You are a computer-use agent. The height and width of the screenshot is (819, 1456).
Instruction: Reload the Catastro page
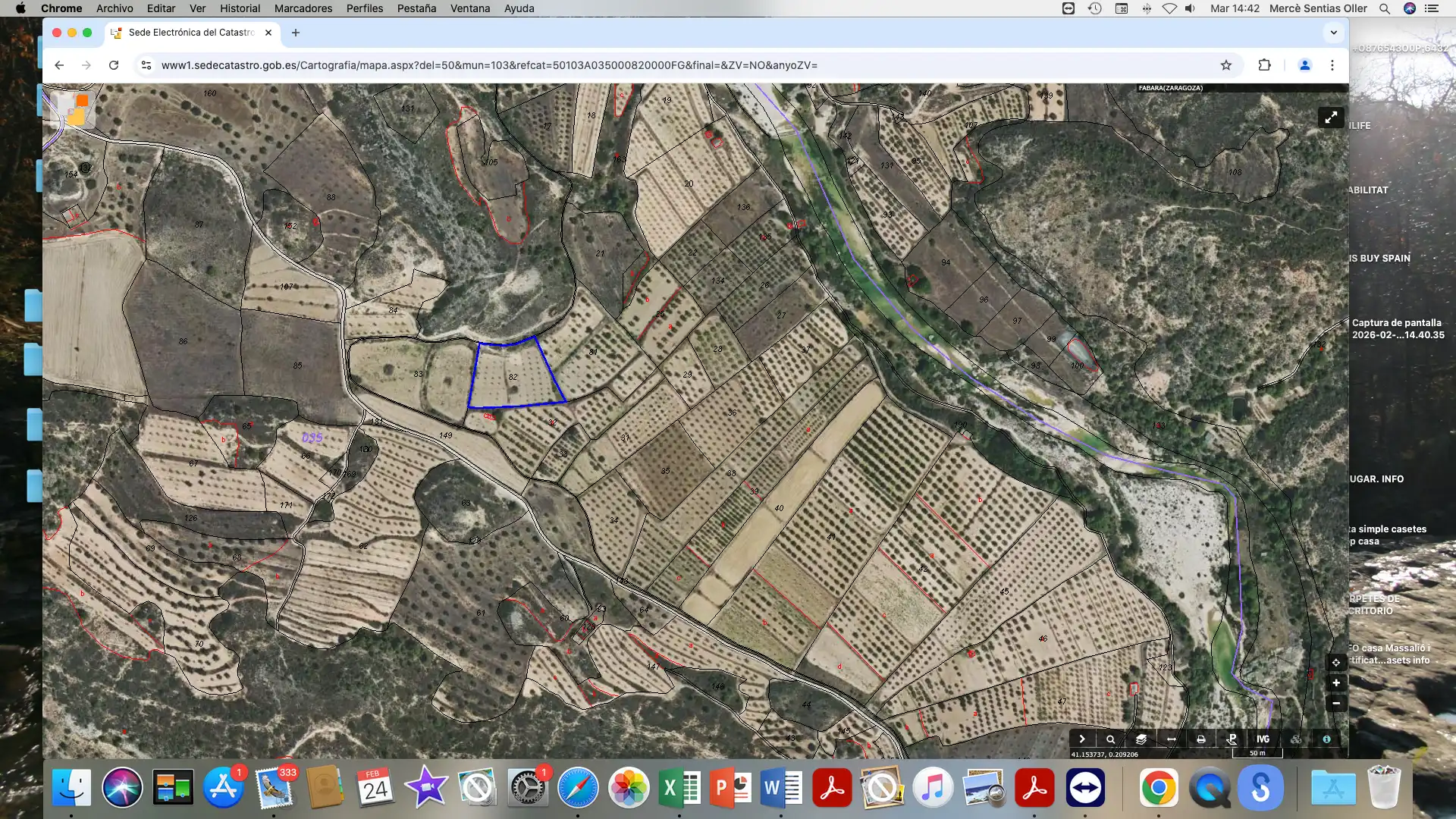tap(114, 65)
